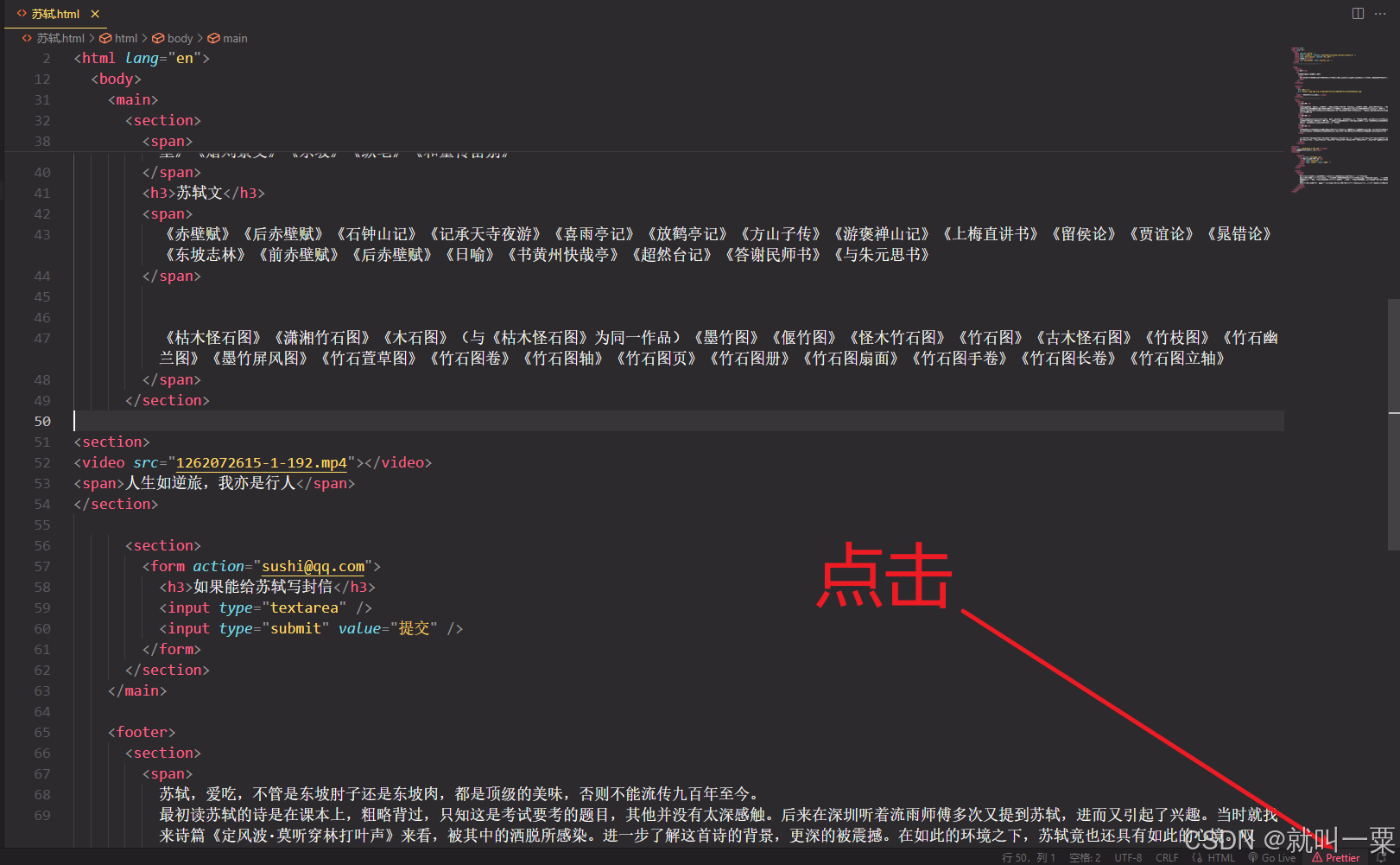Click the <section> tag on line 56
The image size is (1400, 865).
162,545
